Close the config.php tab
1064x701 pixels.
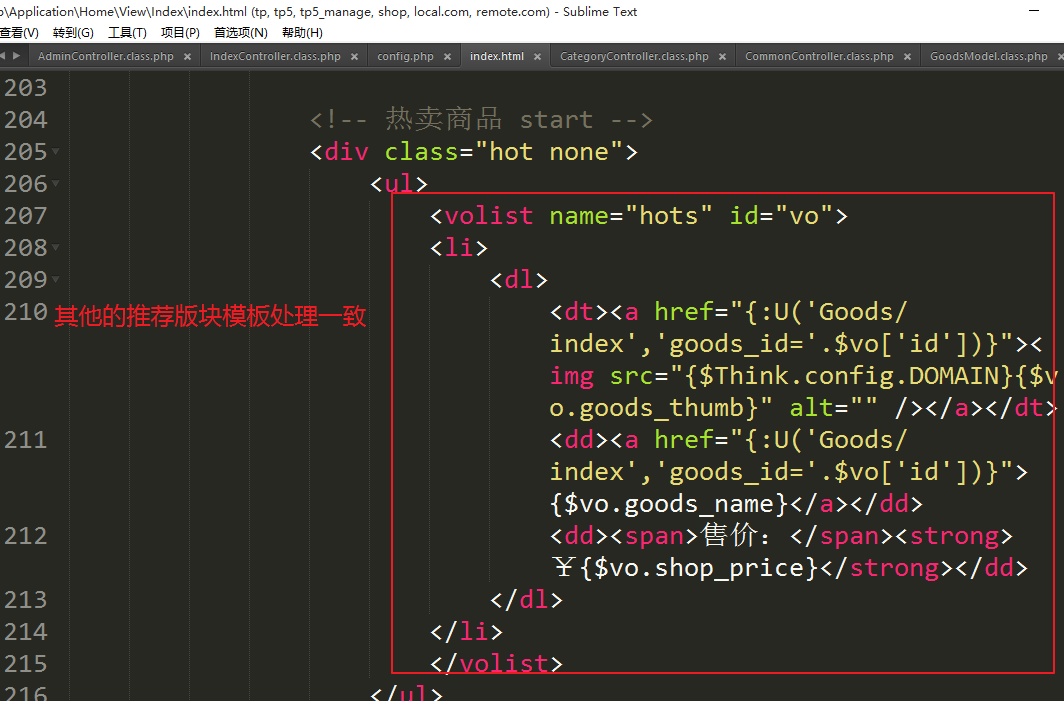point(448,57)
